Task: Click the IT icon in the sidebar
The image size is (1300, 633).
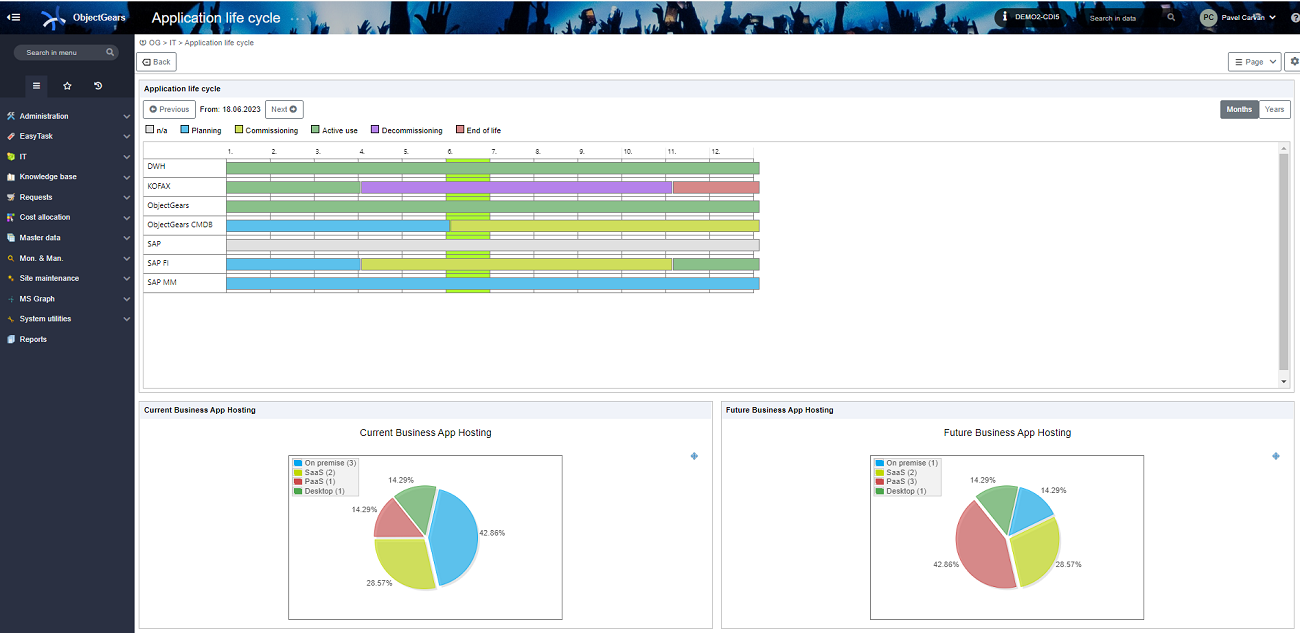Action: point(10,156)
